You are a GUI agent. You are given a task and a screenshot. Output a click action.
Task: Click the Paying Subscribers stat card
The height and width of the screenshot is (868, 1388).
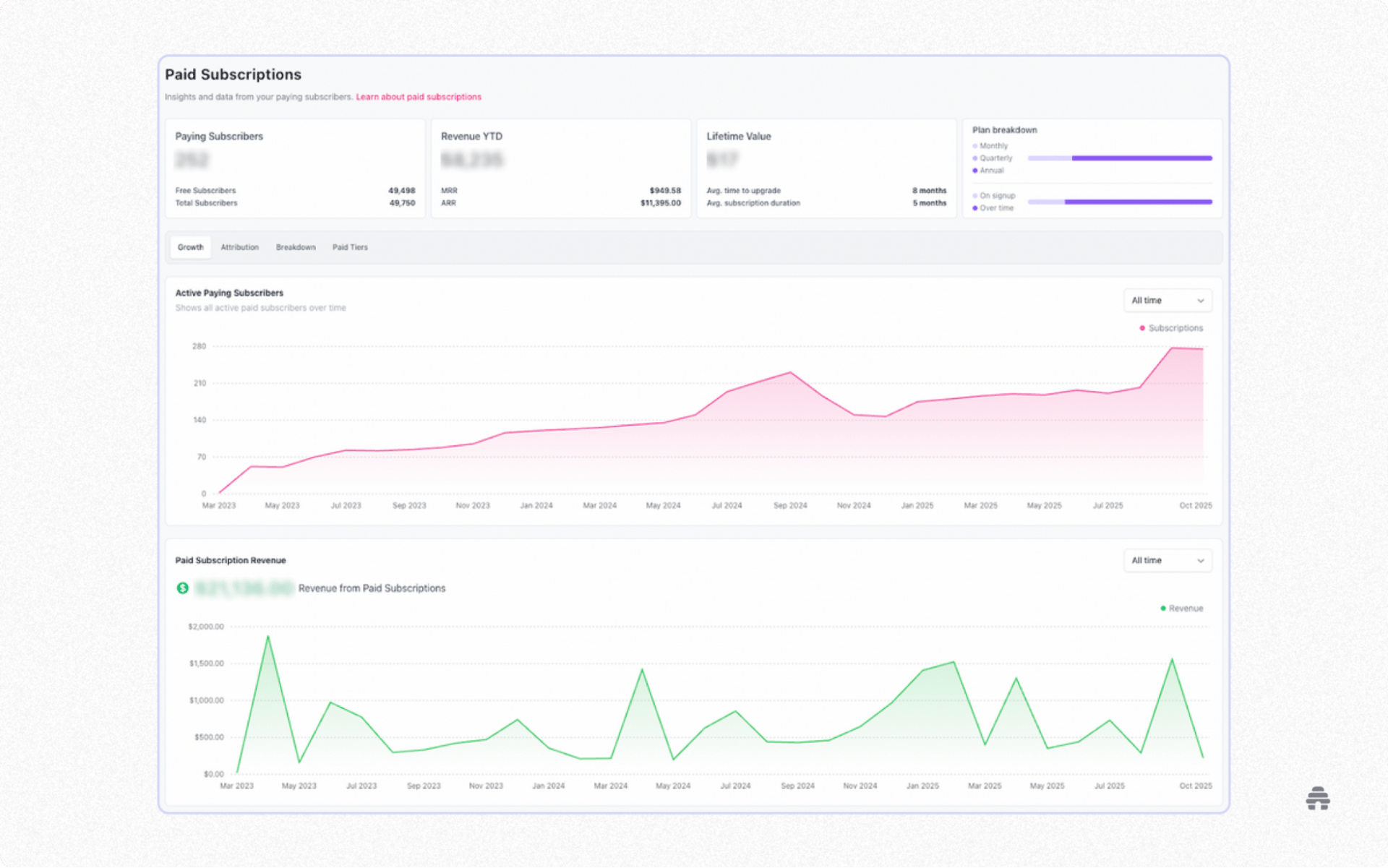294,168
